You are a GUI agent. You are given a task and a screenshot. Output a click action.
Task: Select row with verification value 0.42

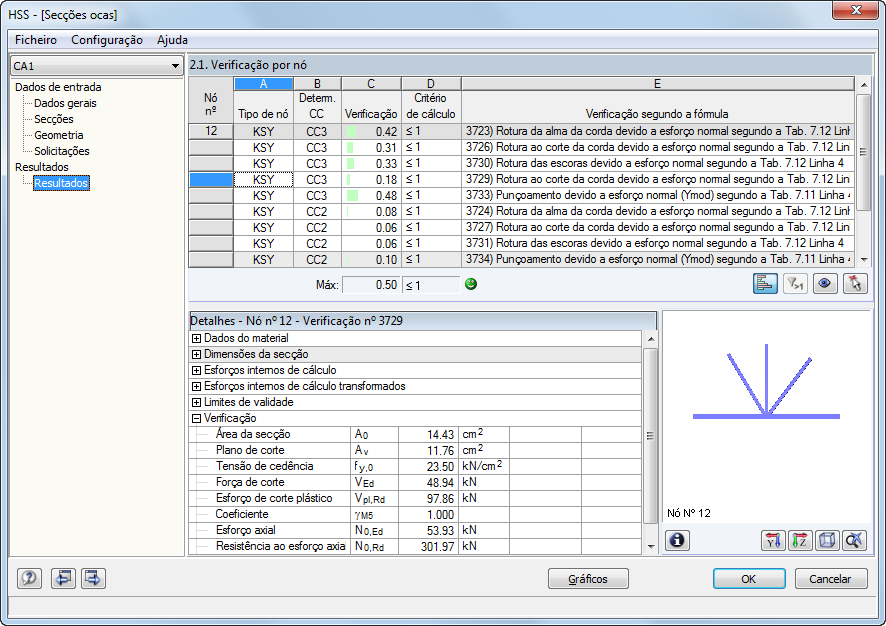click(521, 131)
